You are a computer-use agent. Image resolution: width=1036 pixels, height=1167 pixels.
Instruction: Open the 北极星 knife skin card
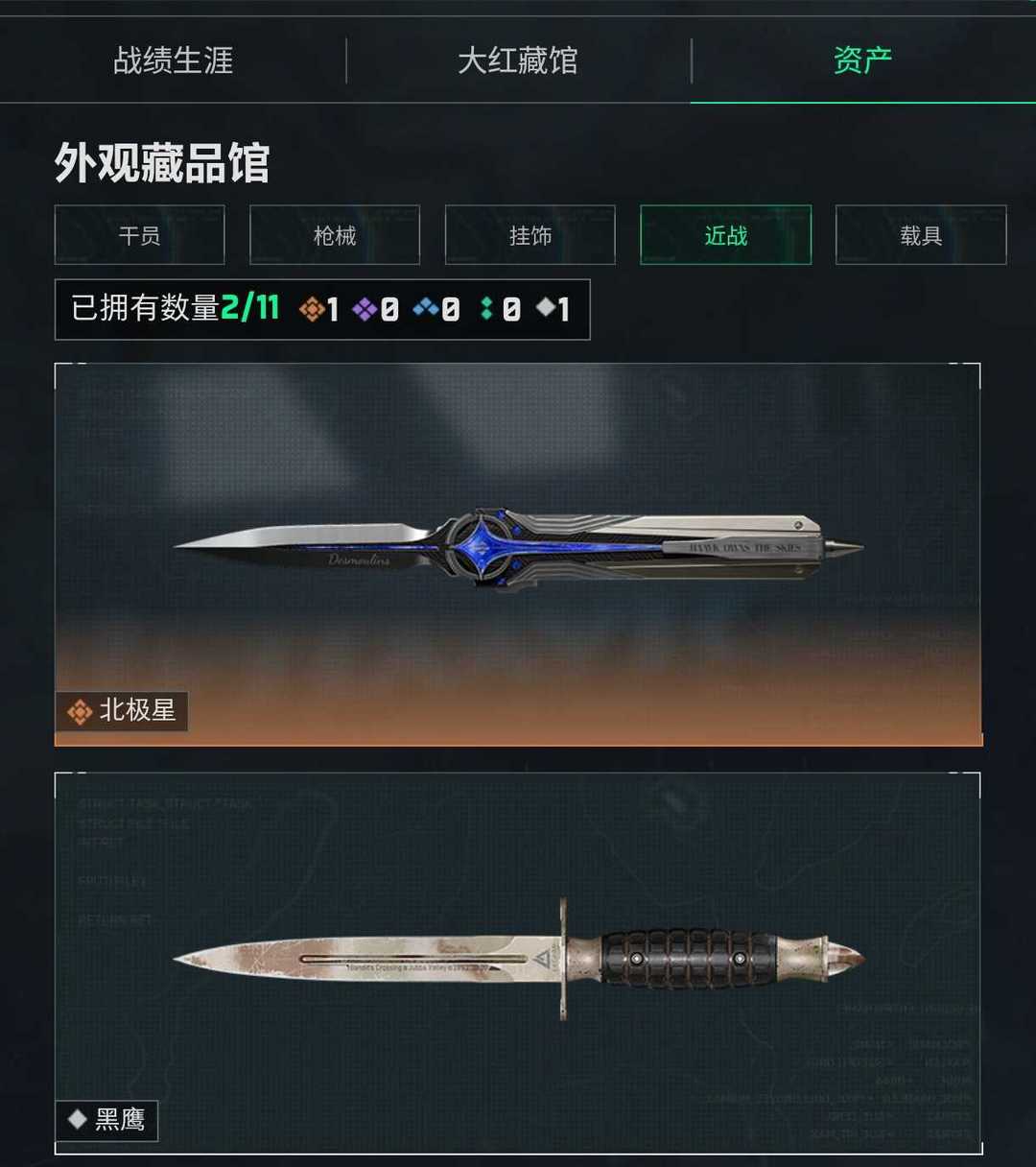[x=518, y=555]
